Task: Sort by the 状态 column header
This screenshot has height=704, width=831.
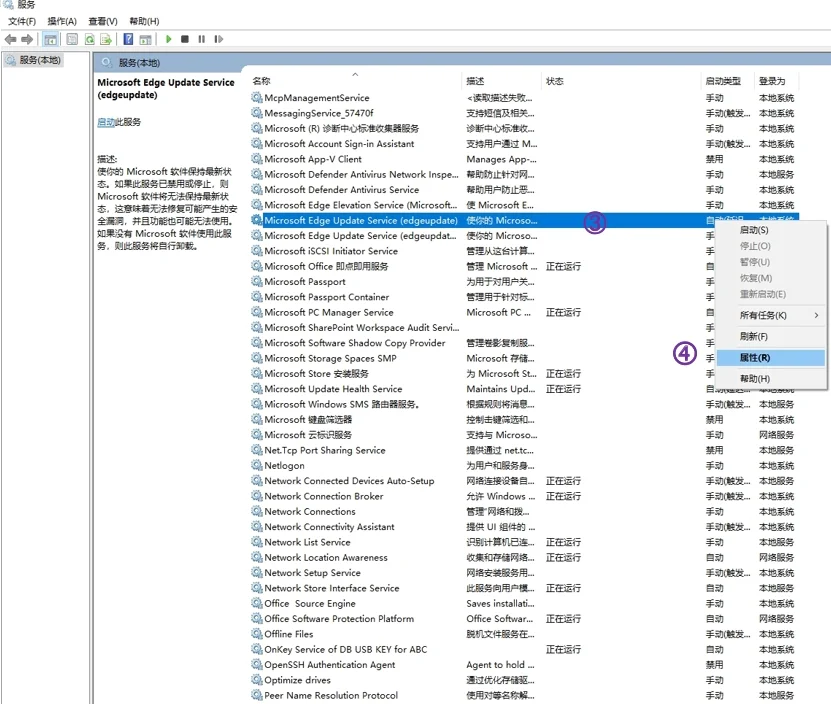Action: [622, 81]
